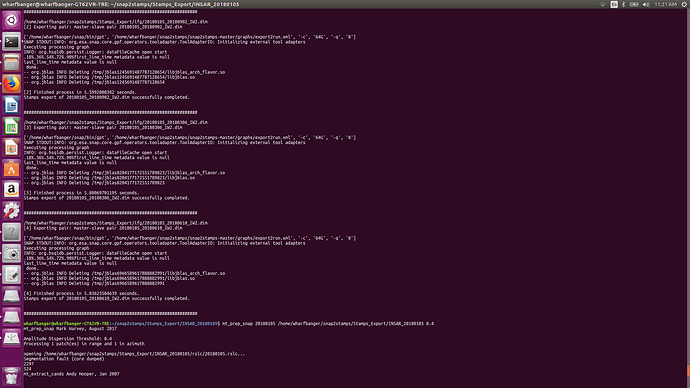The height and width of the screenshot is (388, 690).
Task: Open the volume sound menu
Action: (646, 4)
